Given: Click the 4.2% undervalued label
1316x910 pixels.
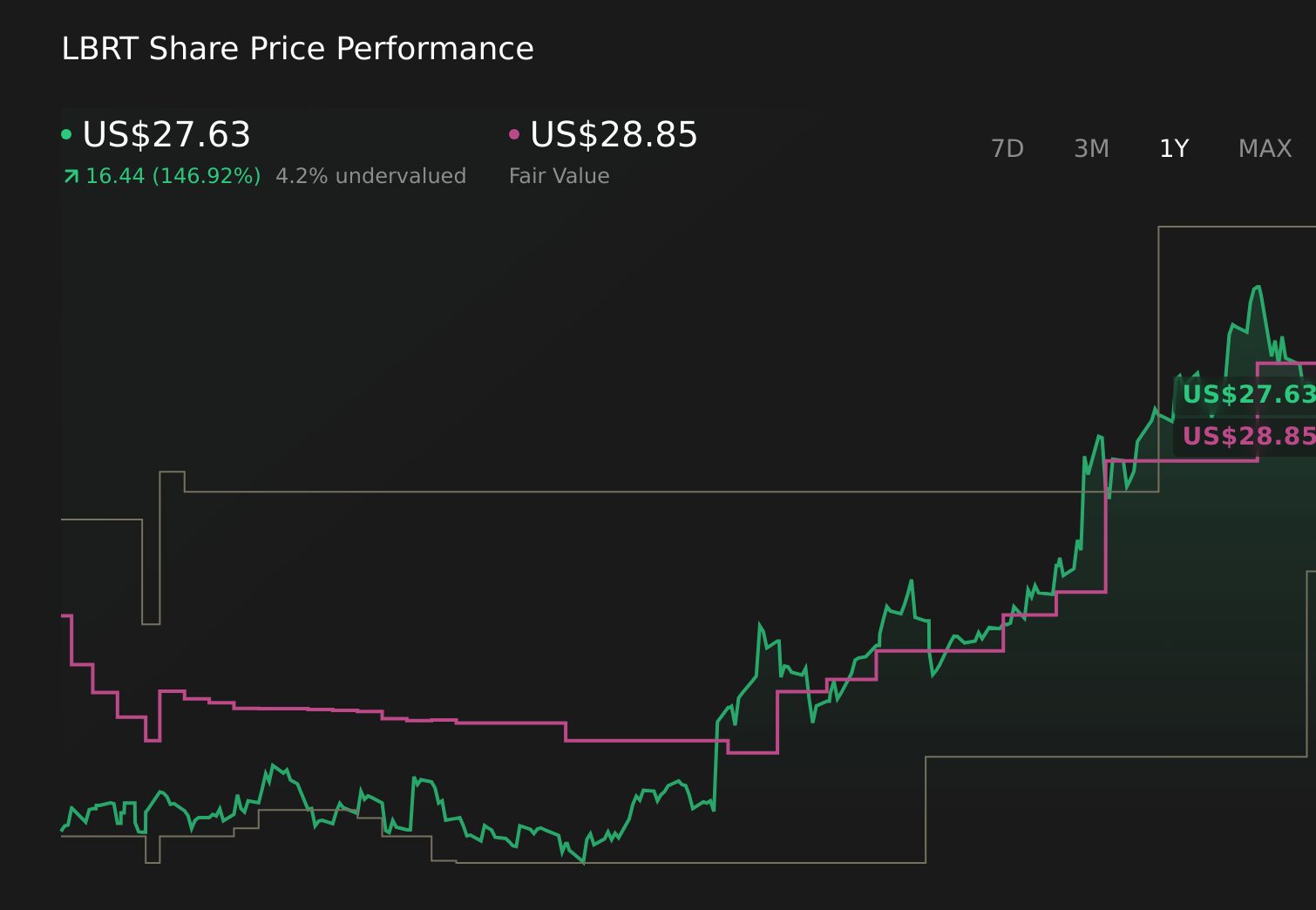Looking at the screenshot, I should [370, 175].
